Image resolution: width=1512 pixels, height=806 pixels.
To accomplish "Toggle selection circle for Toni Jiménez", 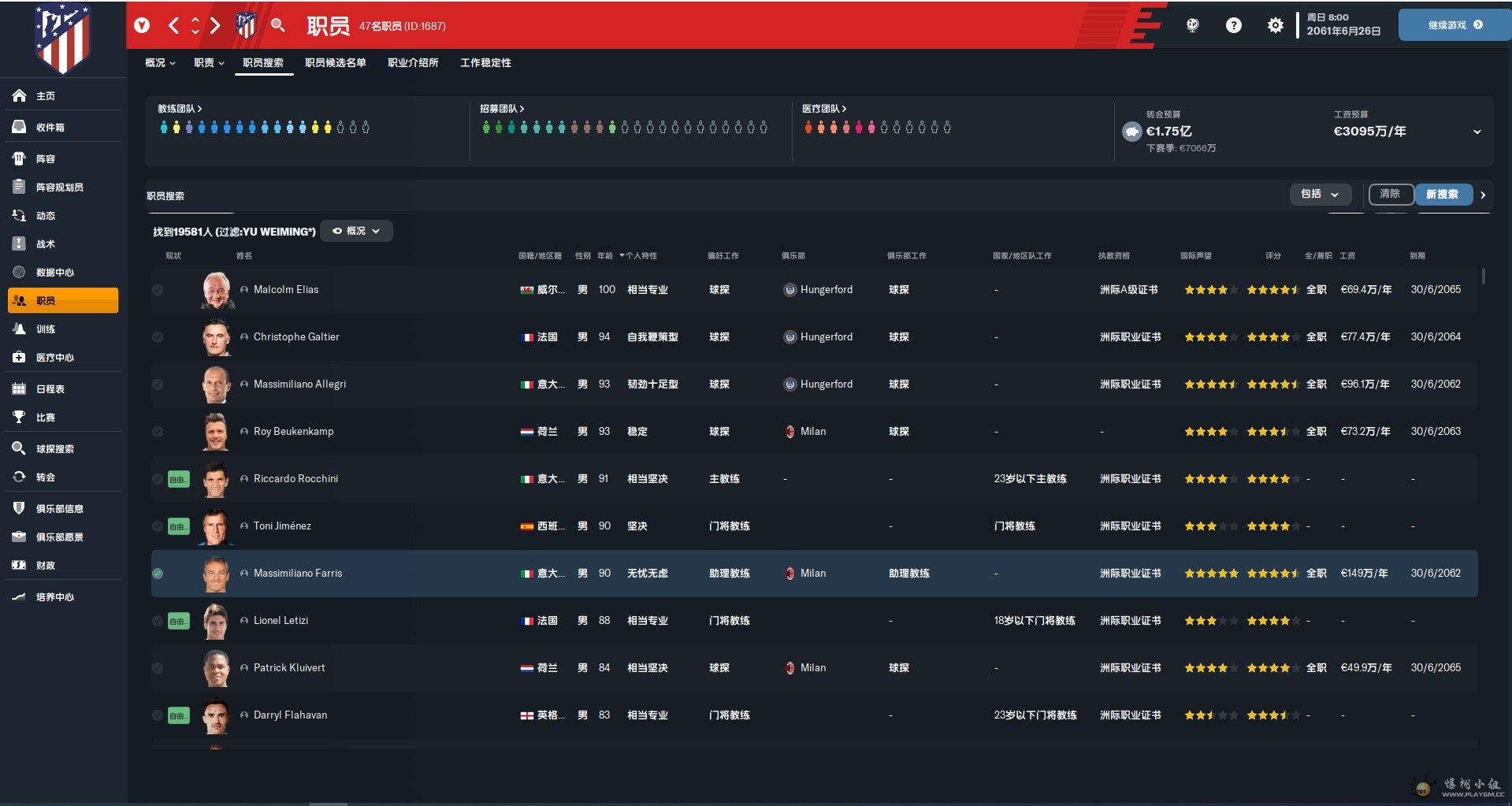I will coord(158,526).
